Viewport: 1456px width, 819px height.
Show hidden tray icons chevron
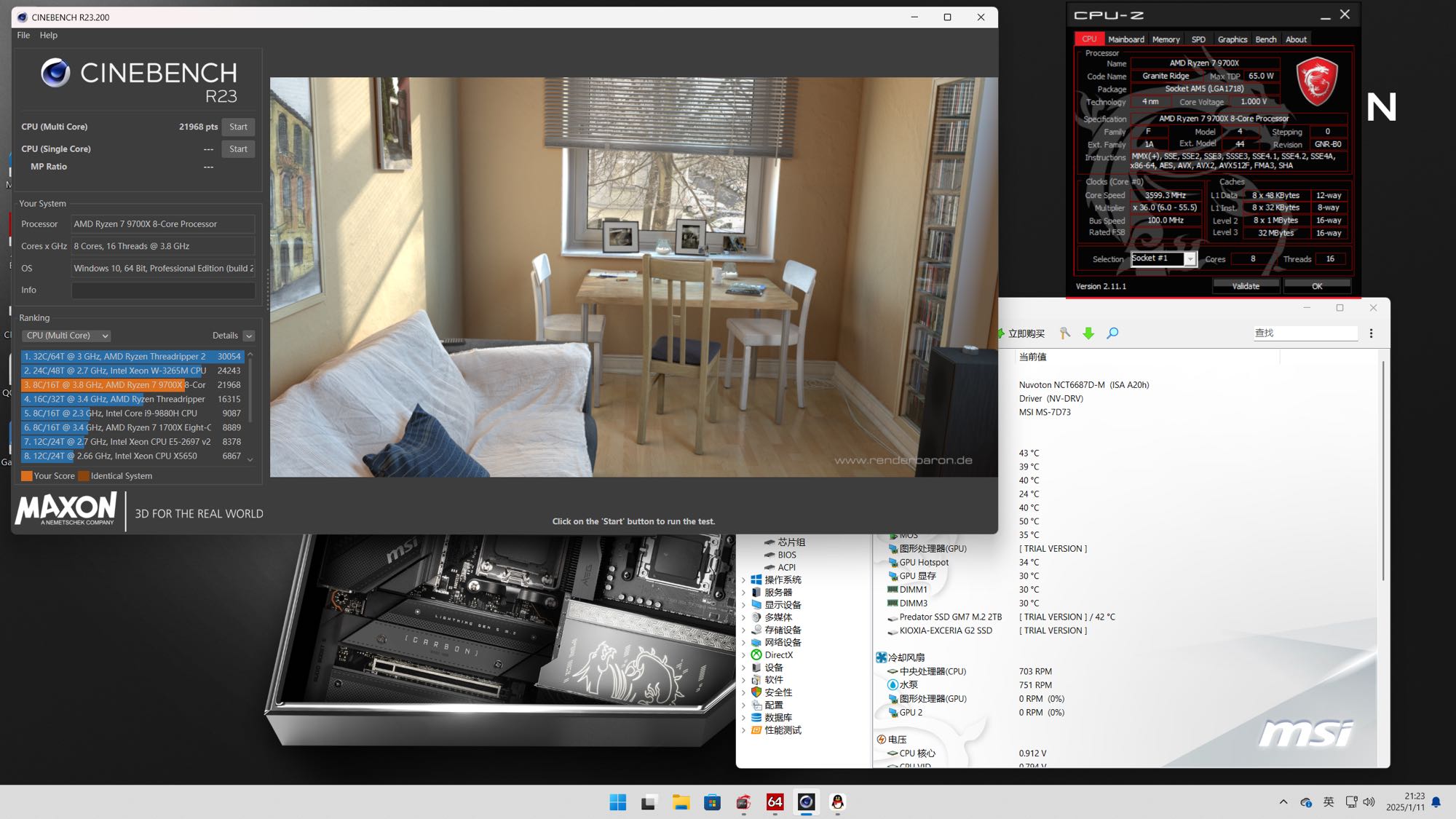pyautogui.click(x=1283, y=802)
